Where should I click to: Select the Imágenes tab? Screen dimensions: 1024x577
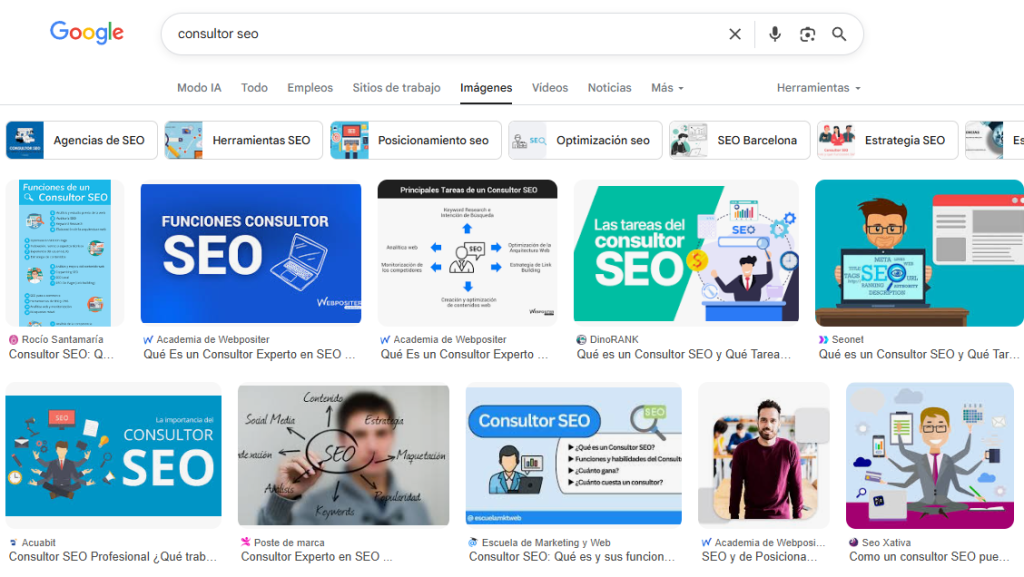486,87
